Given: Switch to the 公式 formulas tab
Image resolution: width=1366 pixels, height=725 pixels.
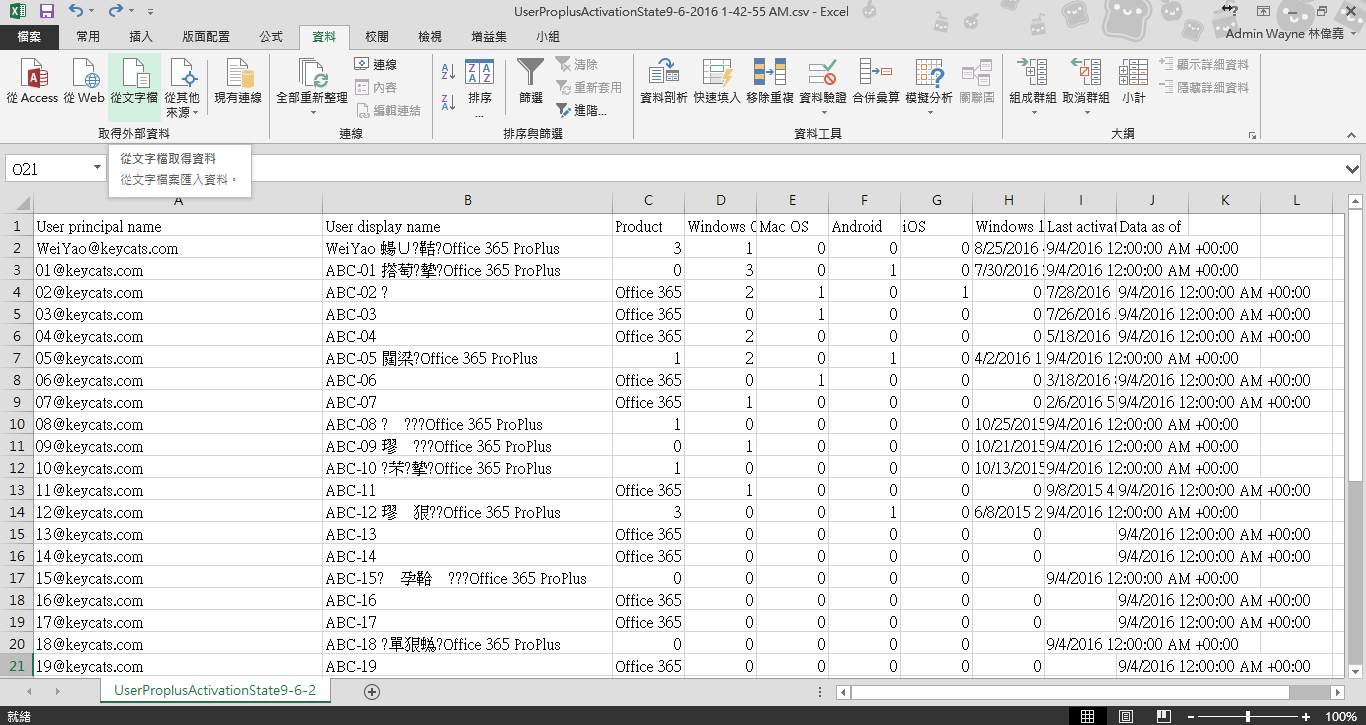Looking at the screenshot, I should coord(271,37).
